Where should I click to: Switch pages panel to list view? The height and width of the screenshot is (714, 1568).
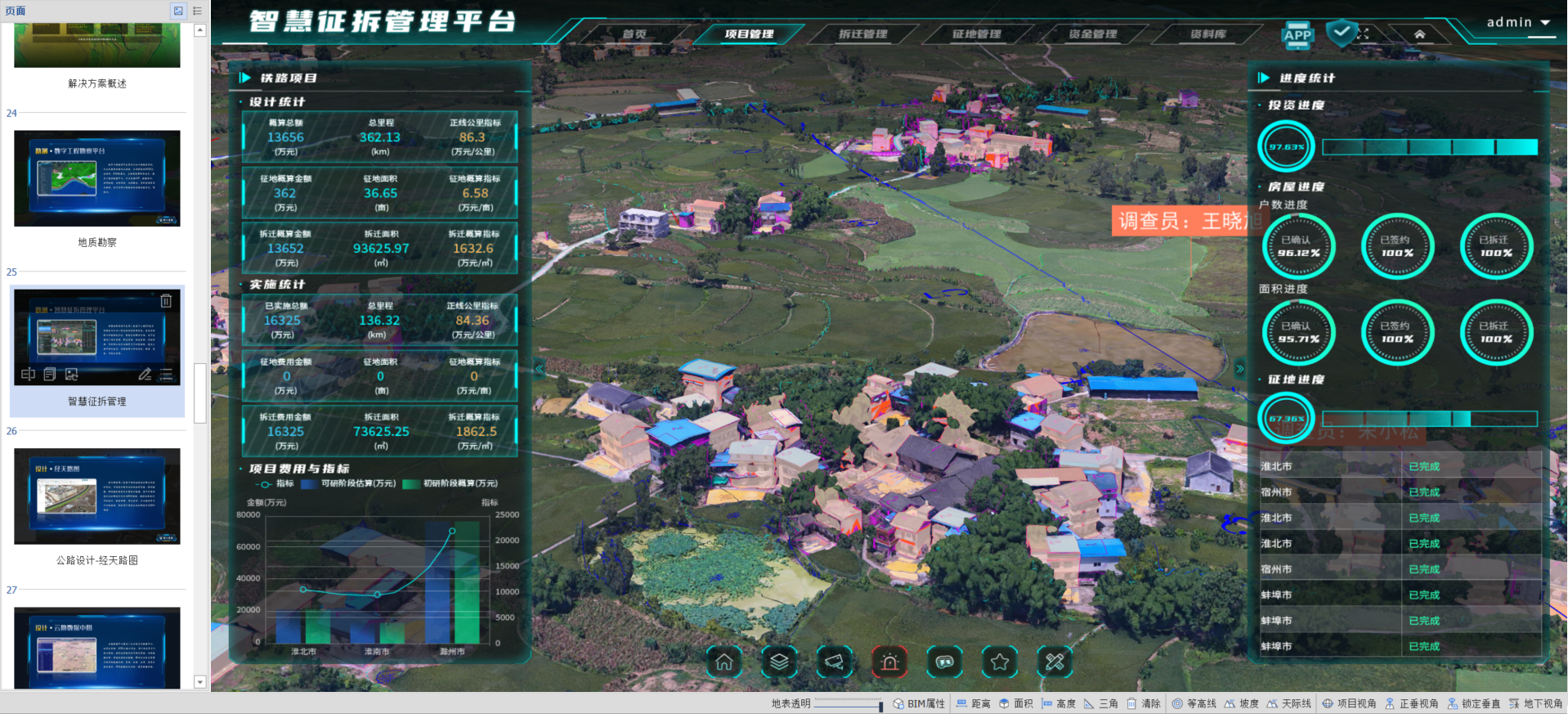point(197,11)
